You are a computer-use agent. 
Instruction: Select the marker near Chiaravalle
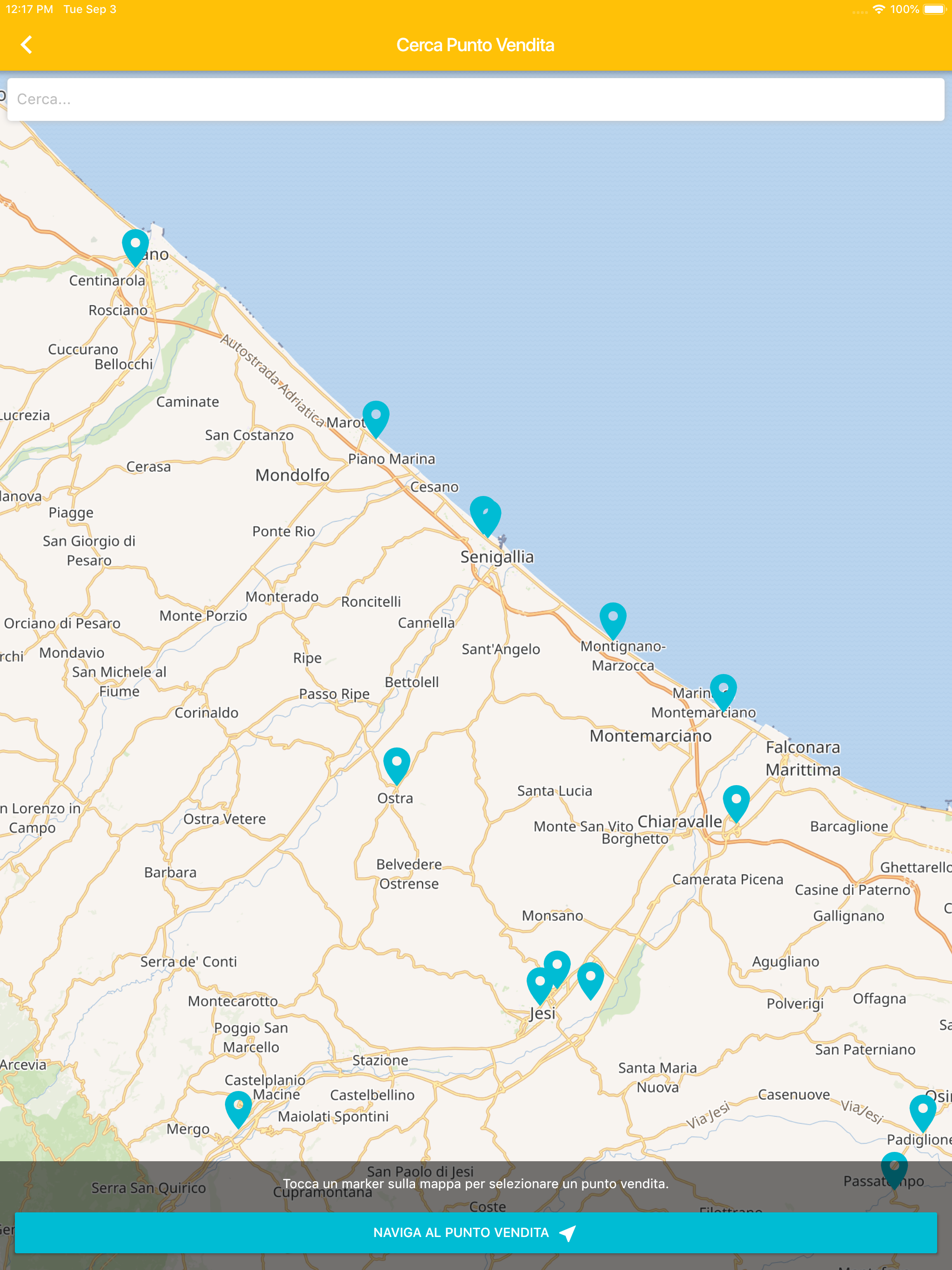click(x=736, y=801)
